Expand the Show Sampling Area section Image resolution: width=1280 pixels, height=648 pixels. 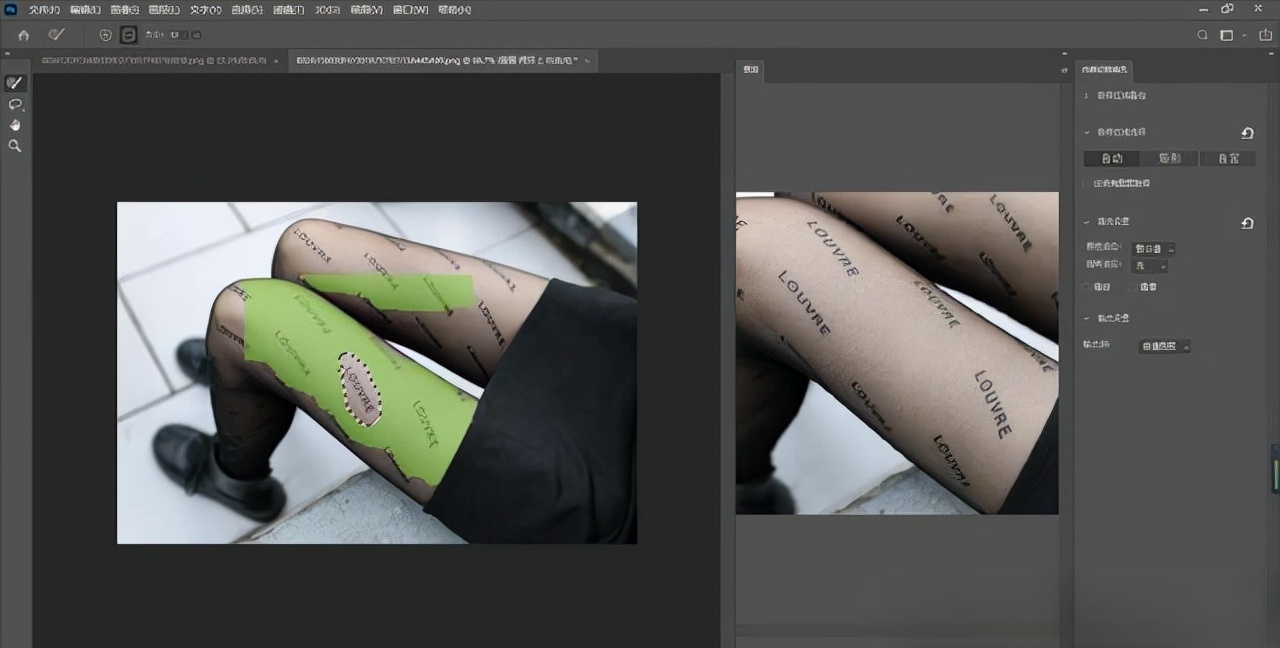(1087, 96)
